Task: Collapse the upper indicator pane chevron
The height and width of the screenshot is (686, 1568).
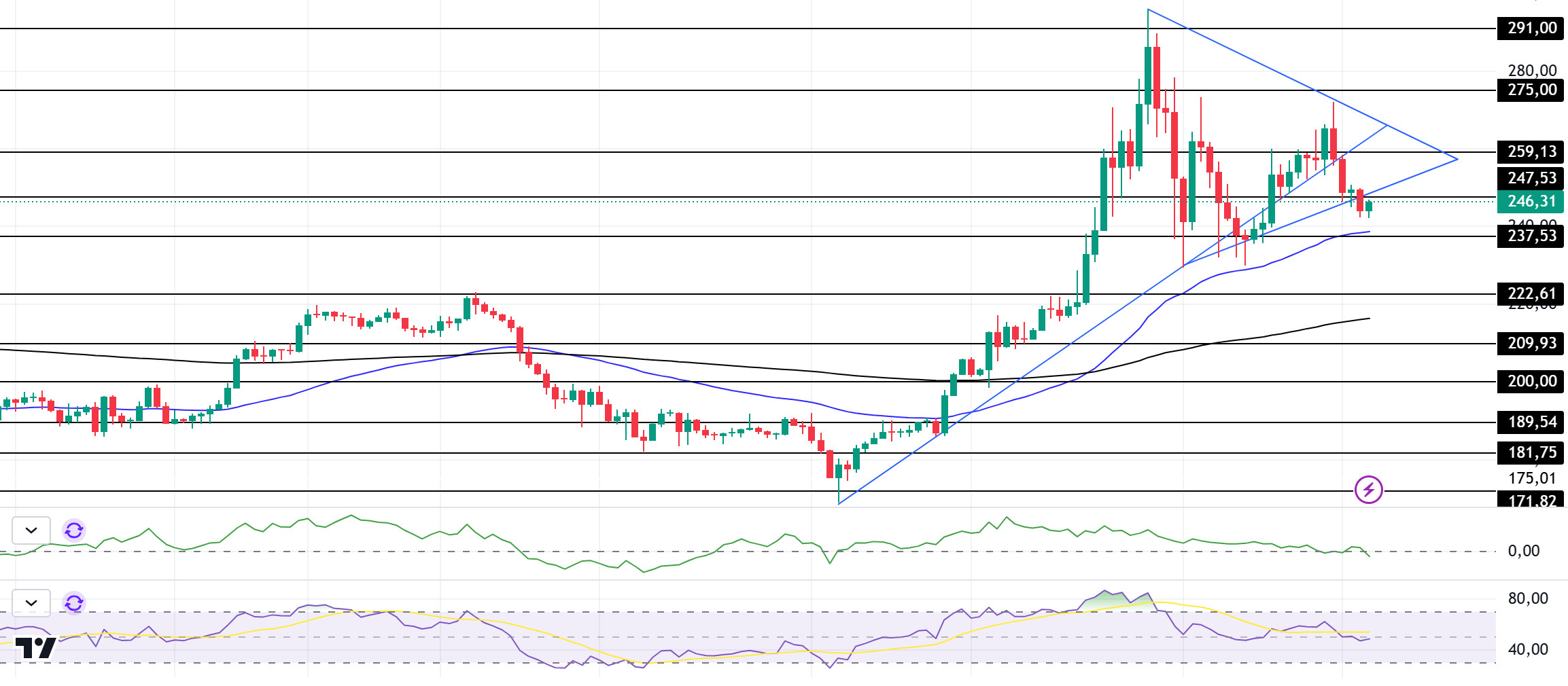Action: click(x=31, y=530)
